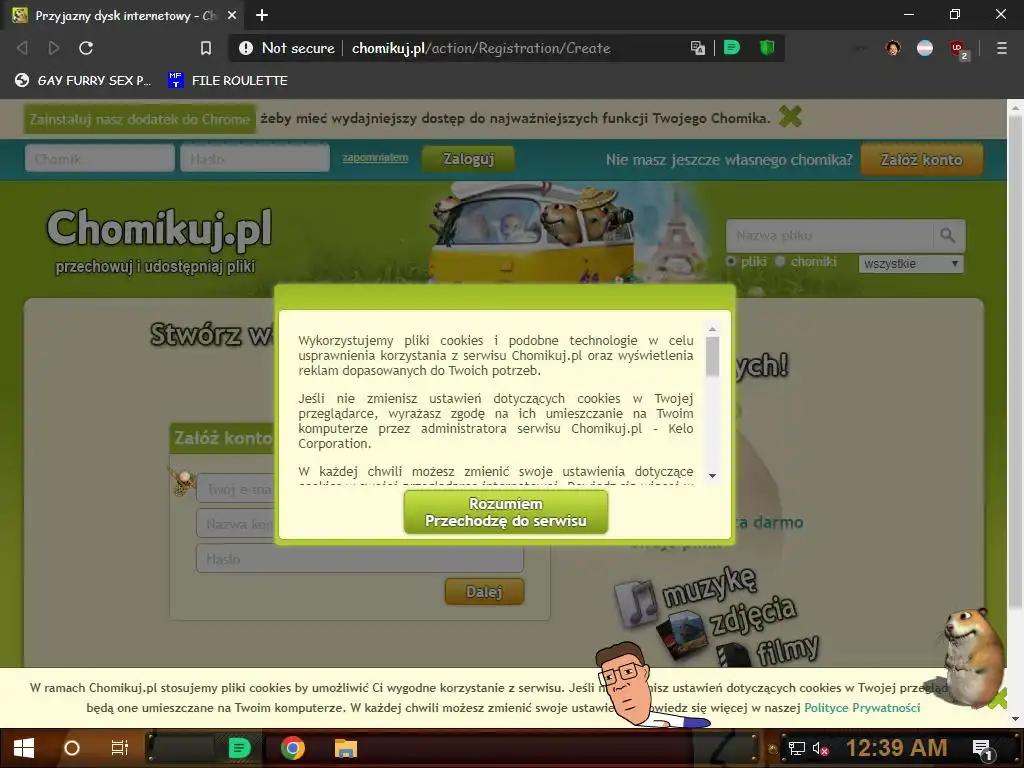Viewport: 1024px width, 768px height.
Task: Open the striped round extension icon
Action: tap(925, 48)
